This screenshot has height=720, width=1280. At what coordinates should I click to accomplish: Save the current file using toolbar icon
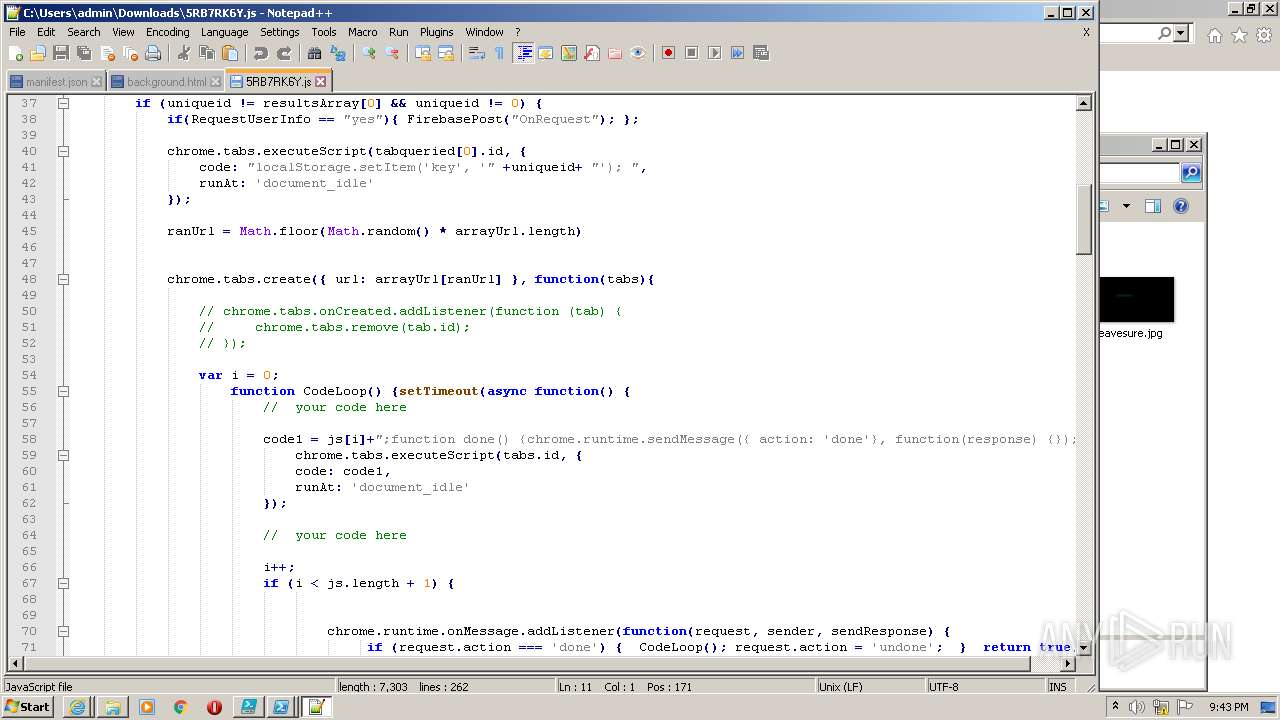click(x=61, y=53)
